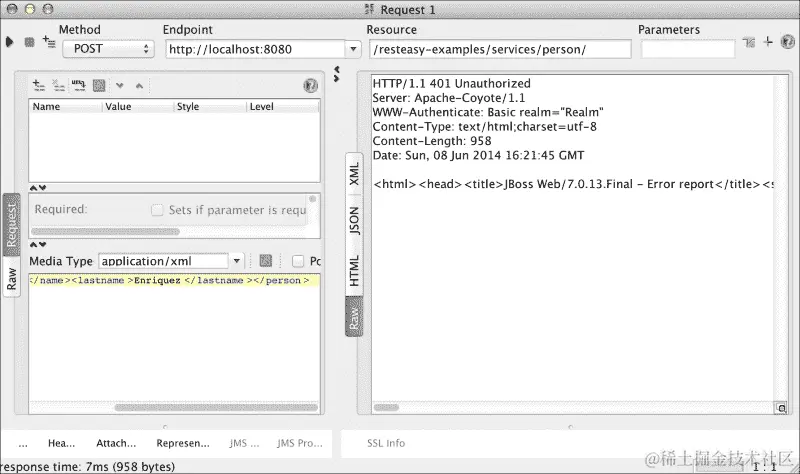
Task: Click the JBoss Web Error report html line
Action: click(573, 184)
